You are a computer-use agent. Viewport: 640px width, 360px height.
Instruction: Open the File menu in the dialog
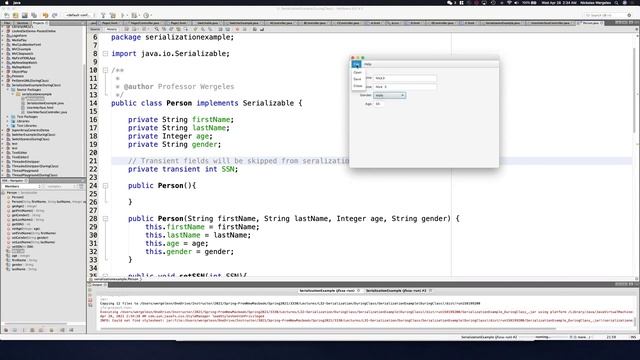pos(356,64)
